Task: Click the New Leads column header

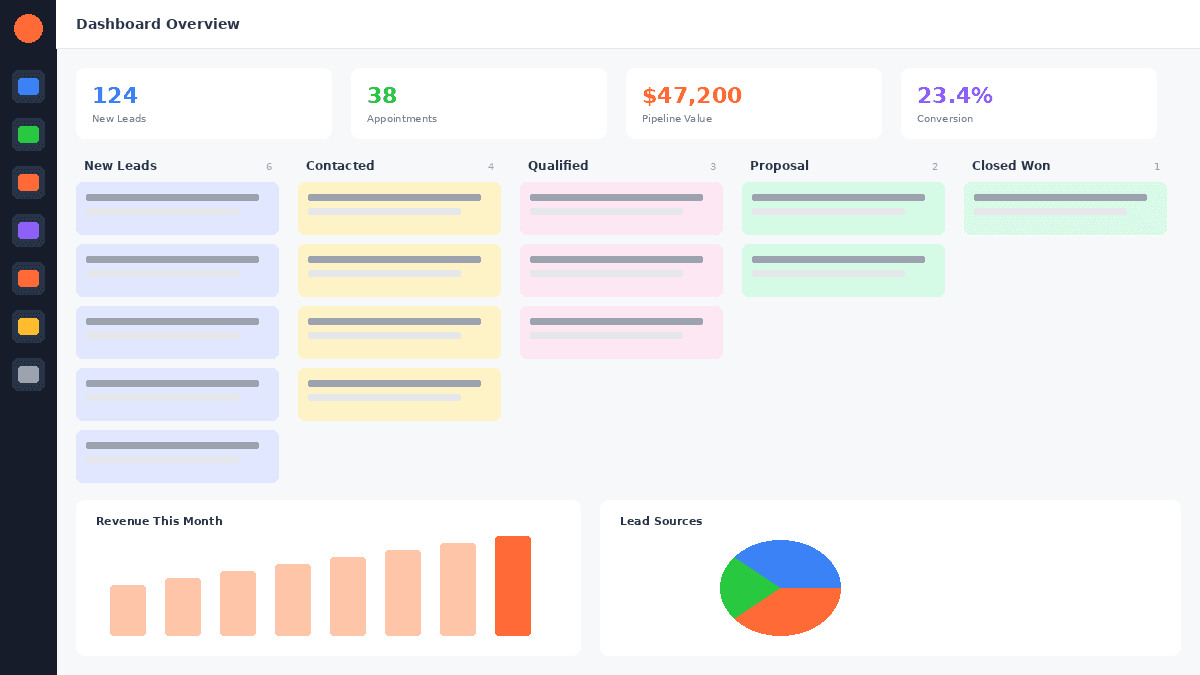Action: pos(120,166)
